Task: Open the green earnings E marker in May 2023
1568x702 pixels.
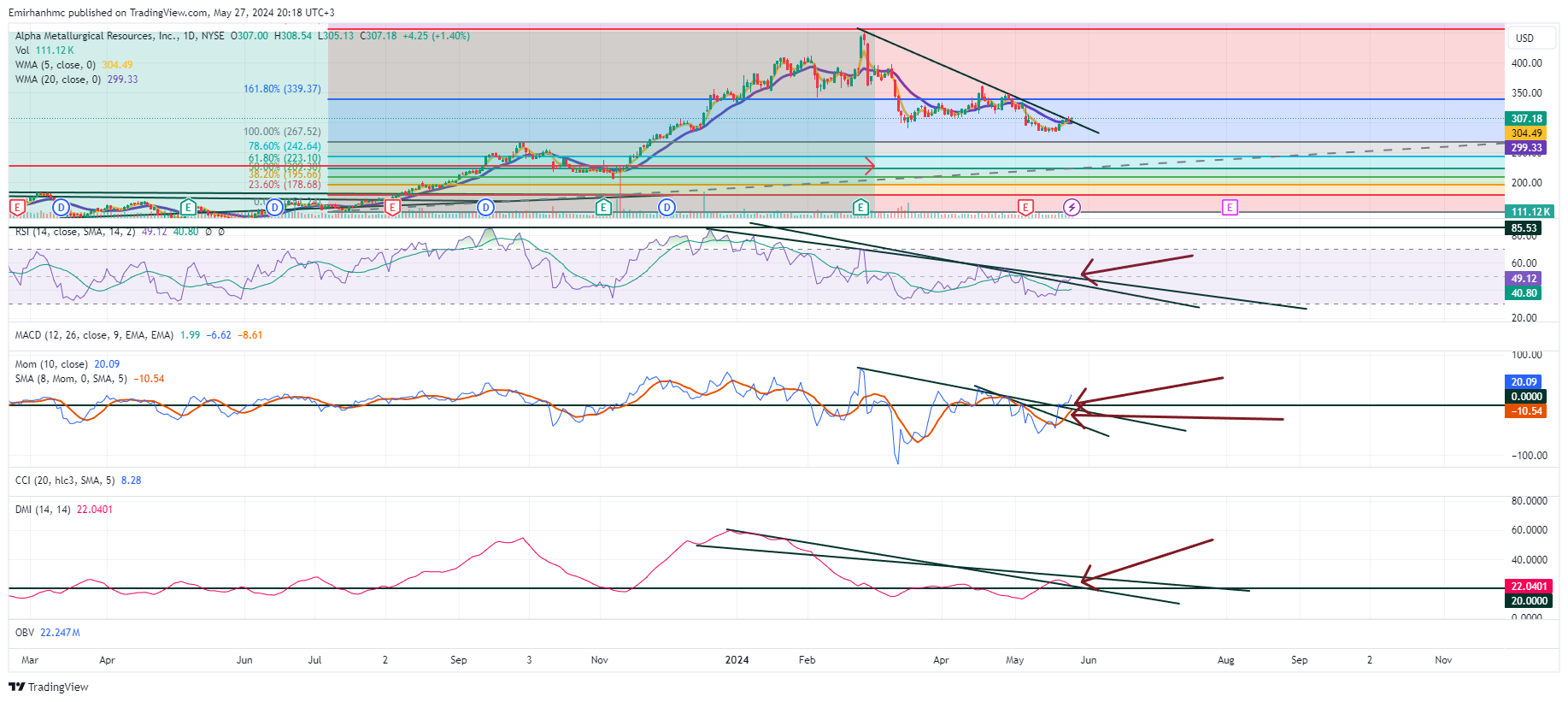Action: pyautogui.click(x=188, y=207)
